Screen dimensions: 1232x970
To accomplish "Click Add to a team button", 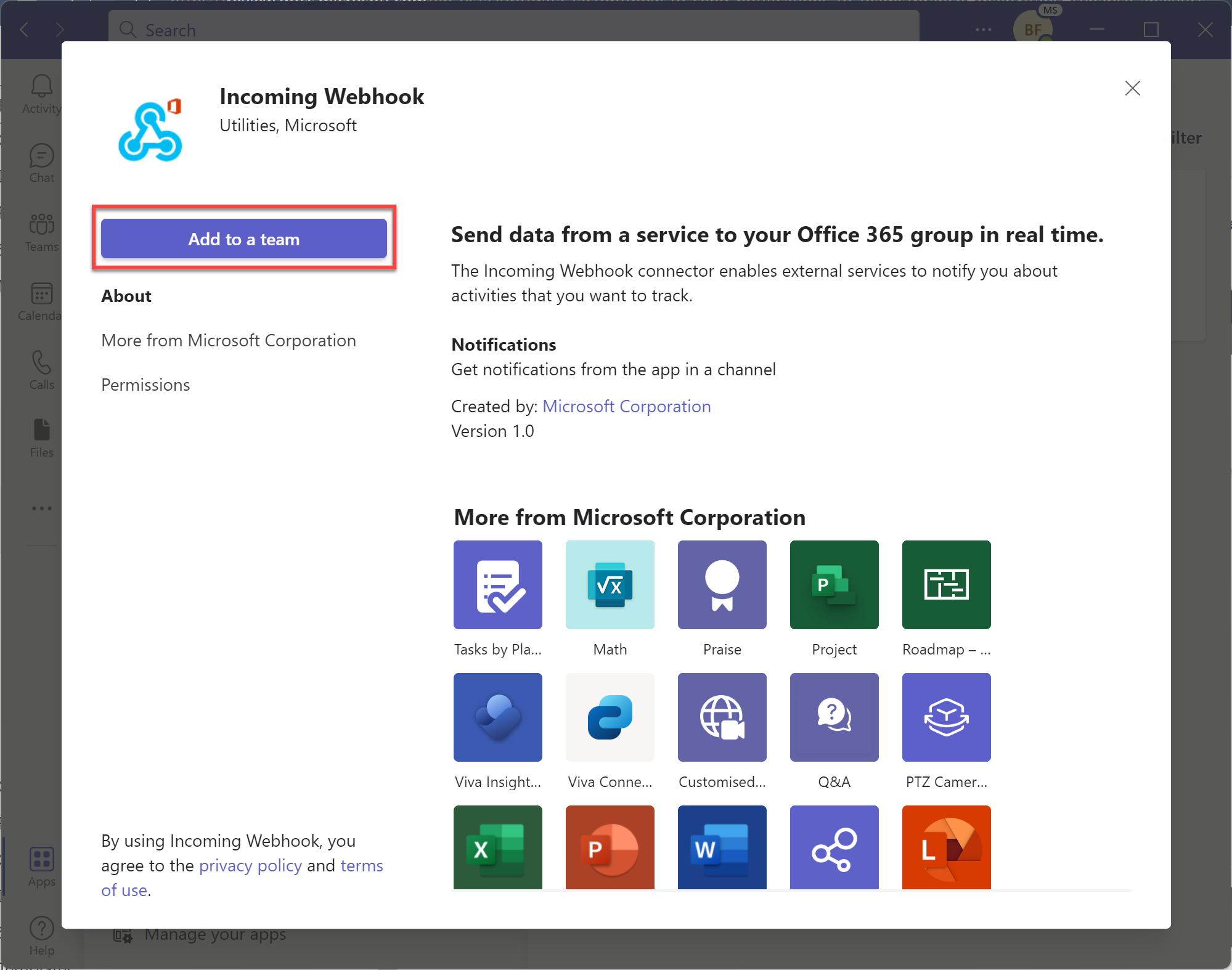I will pyautogui.click(x=244, y=239).
